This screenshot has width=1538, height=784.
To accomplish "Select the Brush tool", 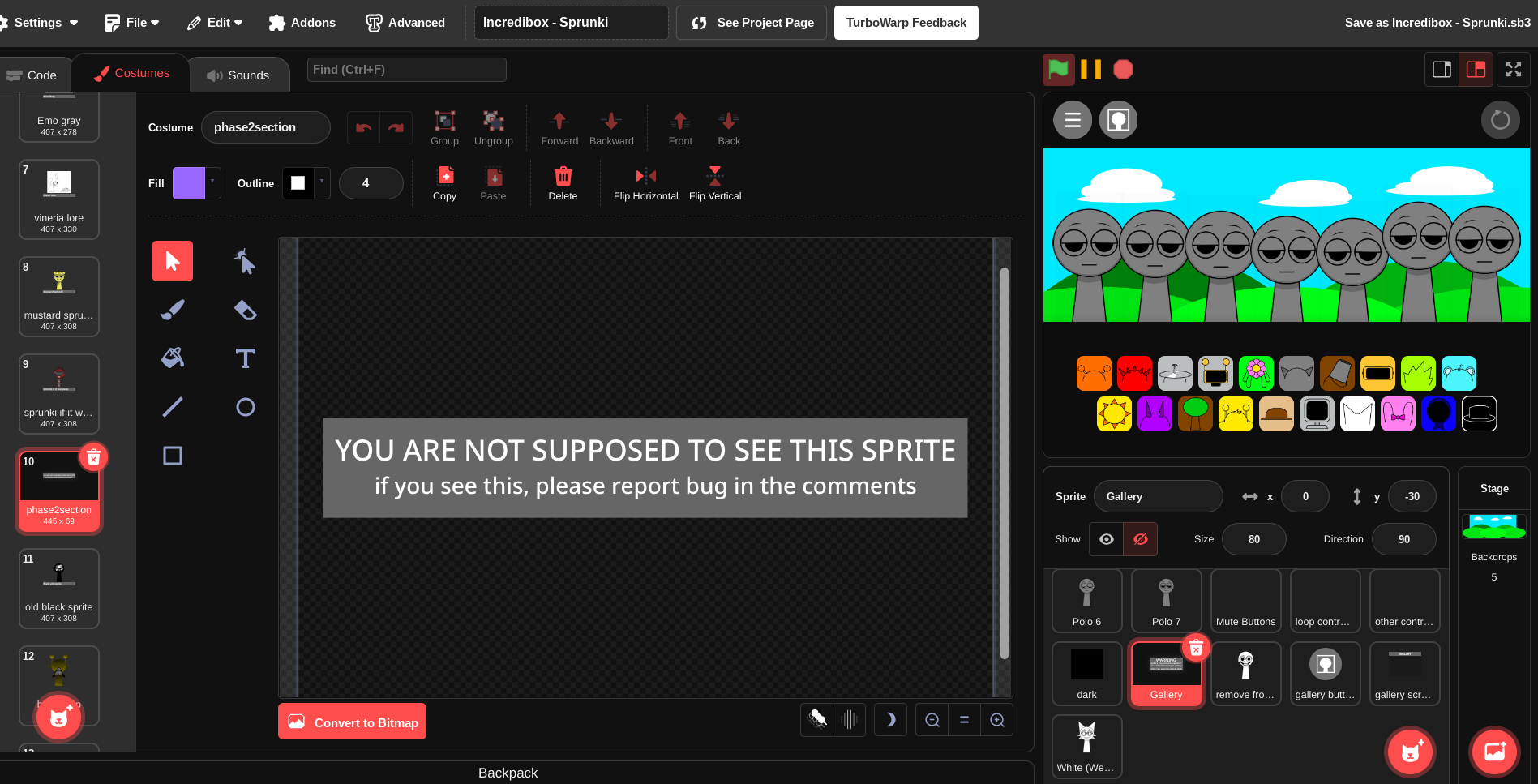I will (173, 310).
